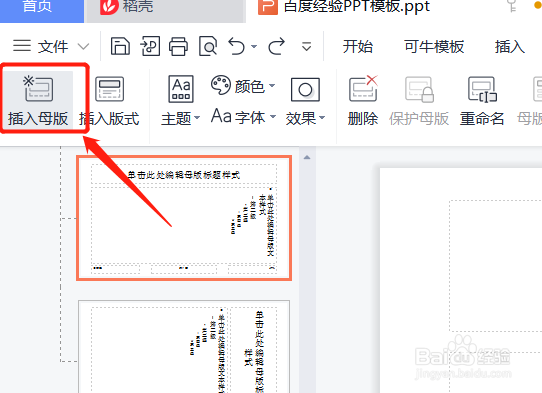Viewport: 542px width, 393px height.
Task: Select the second layout thumbnail
Action: tap(184, 346)
